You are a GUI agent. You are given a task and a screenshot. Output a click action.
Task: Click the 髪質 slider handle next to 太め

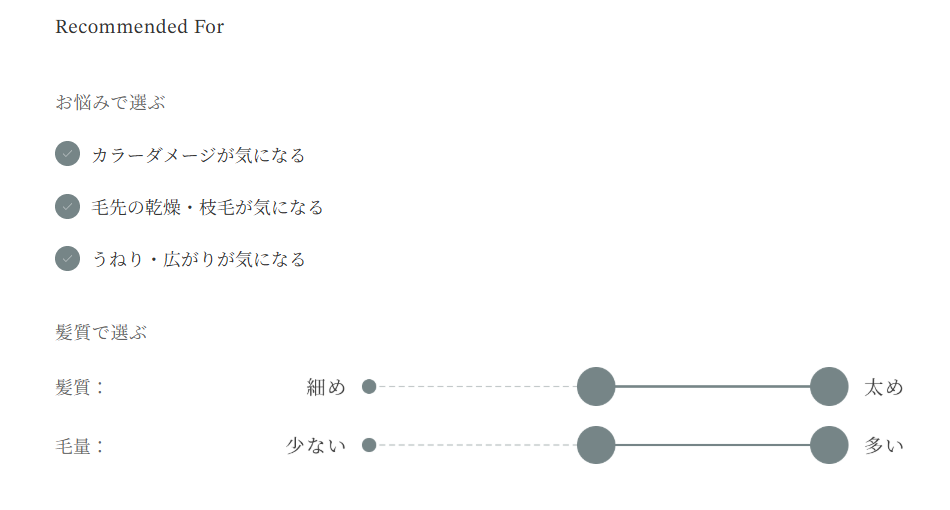(x=829, y=387)
